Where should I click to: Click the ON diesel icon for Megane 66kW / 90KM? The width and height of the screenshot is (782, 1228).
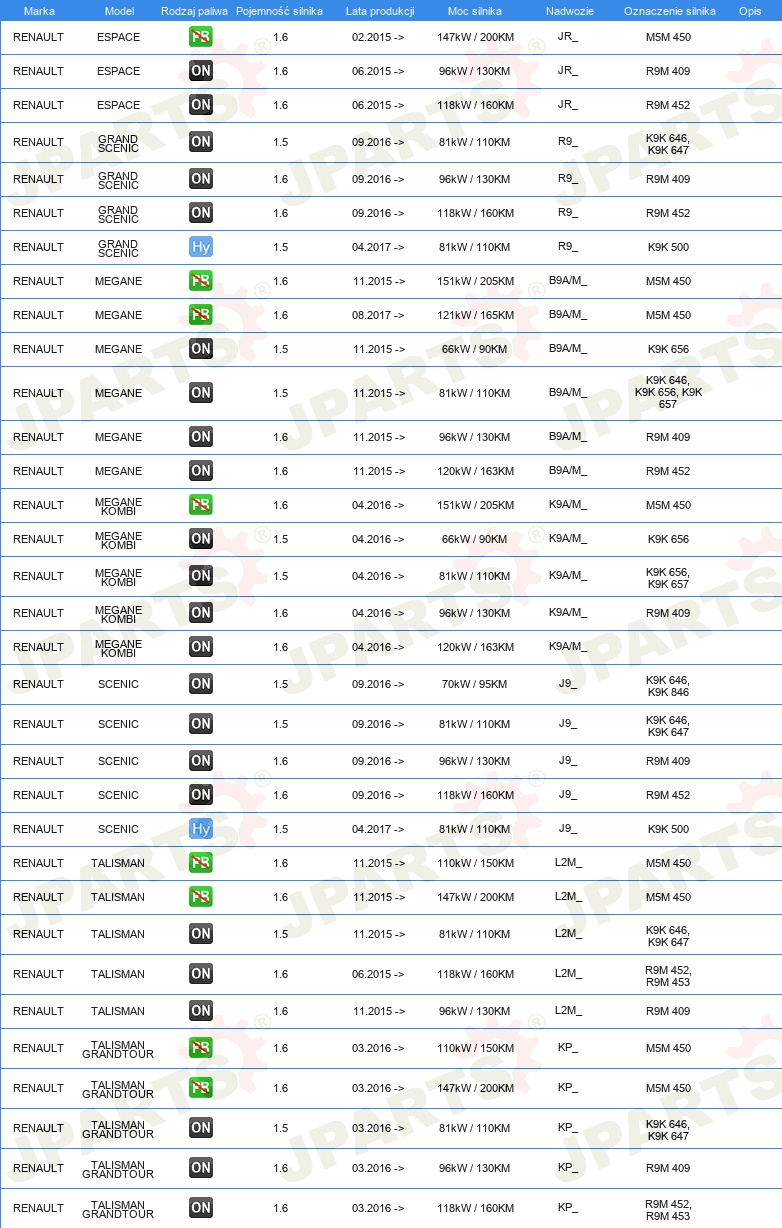point(201,349)
